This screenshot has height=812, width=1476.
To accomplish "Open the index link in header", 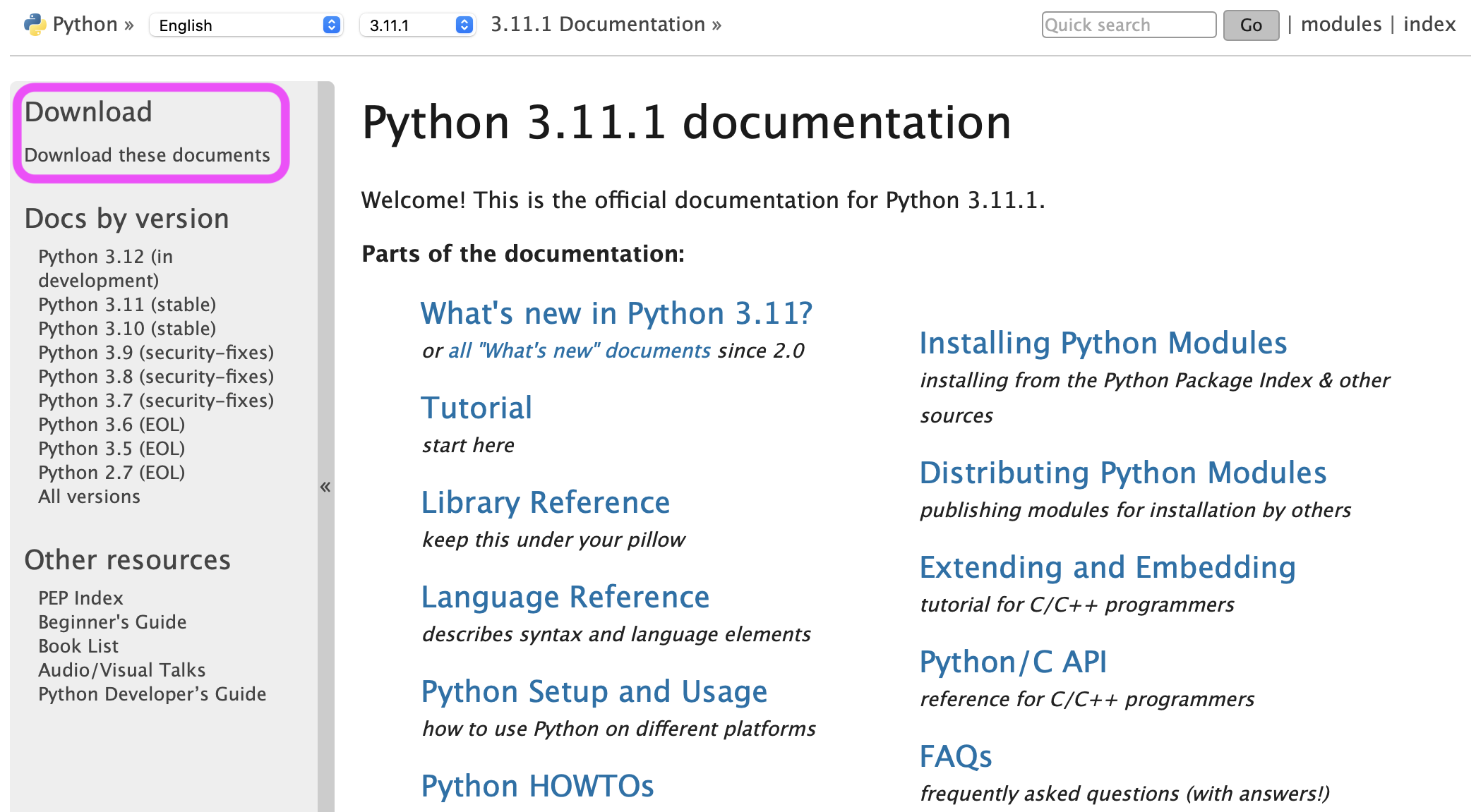I will point(1429,25).
